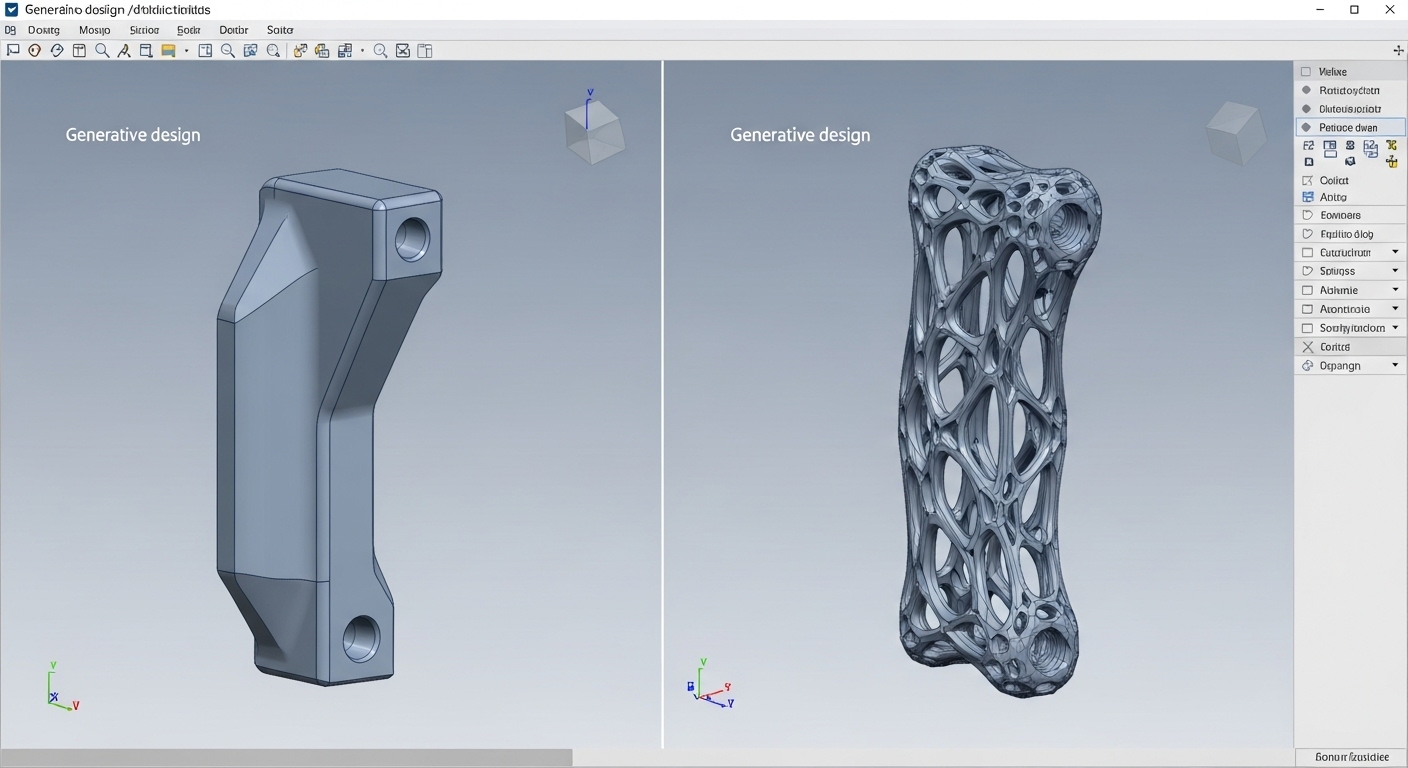
Task: Click the app logo in title bar
Action: click(x=11, y=10)
